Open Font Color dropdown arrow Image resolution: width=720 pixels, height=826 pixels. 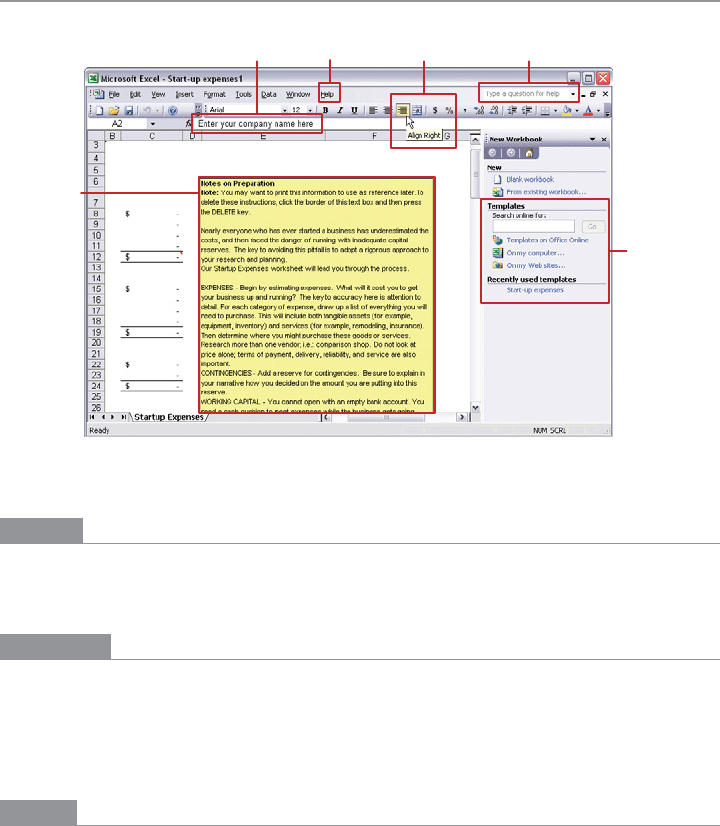[x=598, y=111]
